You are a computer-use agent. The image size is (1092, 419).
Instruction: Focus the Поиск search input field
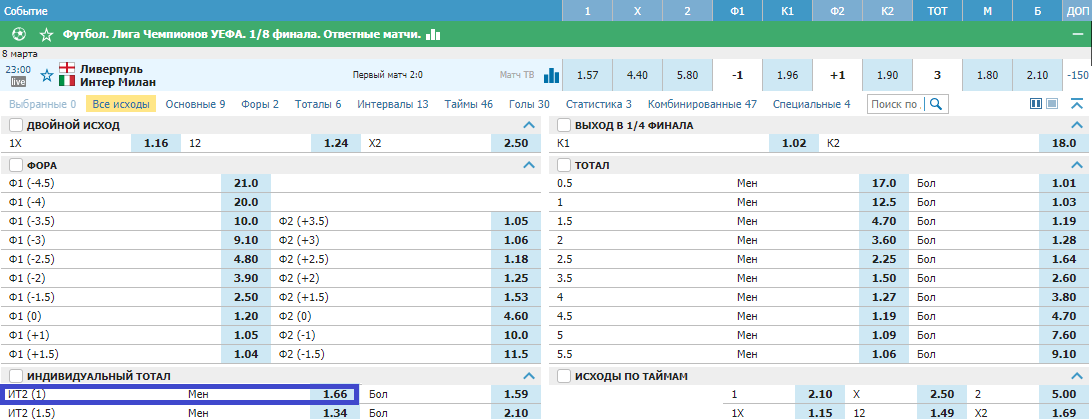point(897,104)
